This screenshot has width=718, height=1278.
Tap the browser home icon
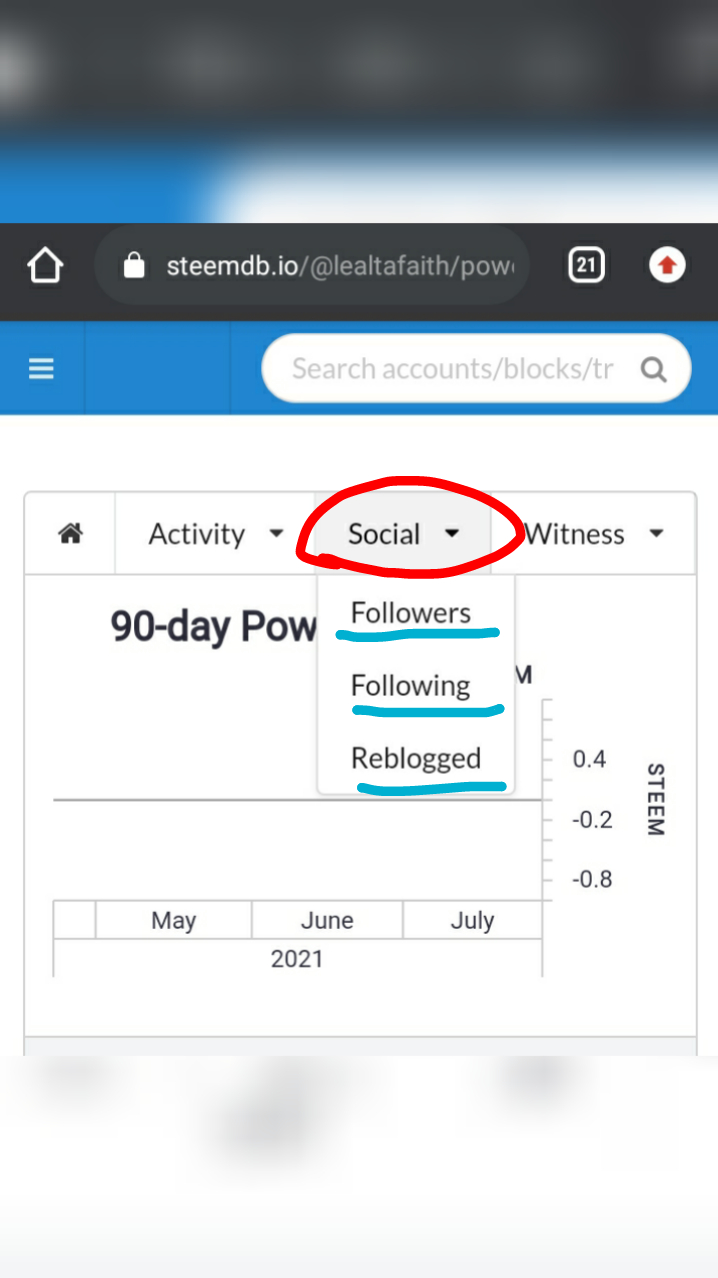pos(45,266)
